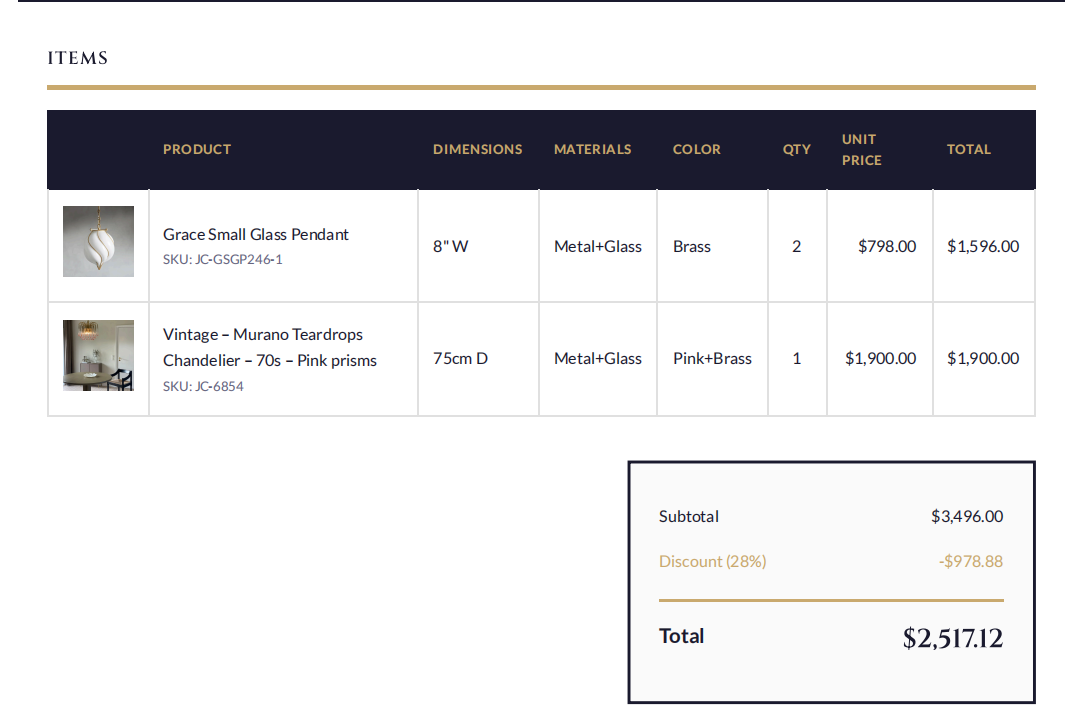Select quantity 2 for Grace Pendant
The width and height of the screenshot is (1080, 727).
pyautogui.click(x=796, y=247)
